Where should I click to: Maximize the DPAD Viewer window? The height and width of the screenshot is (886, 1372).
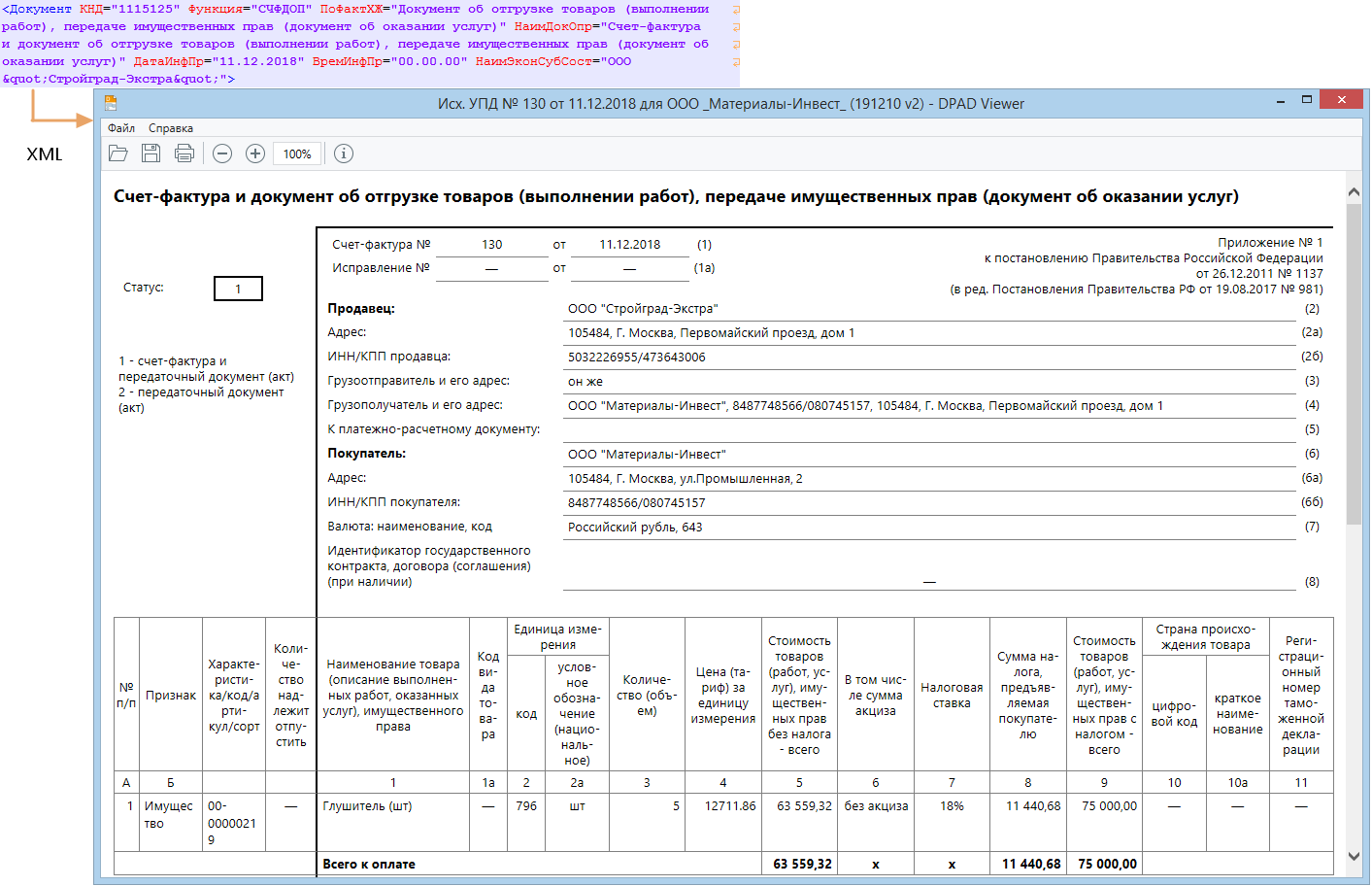pyautogui.click(x=1307, y=100)
